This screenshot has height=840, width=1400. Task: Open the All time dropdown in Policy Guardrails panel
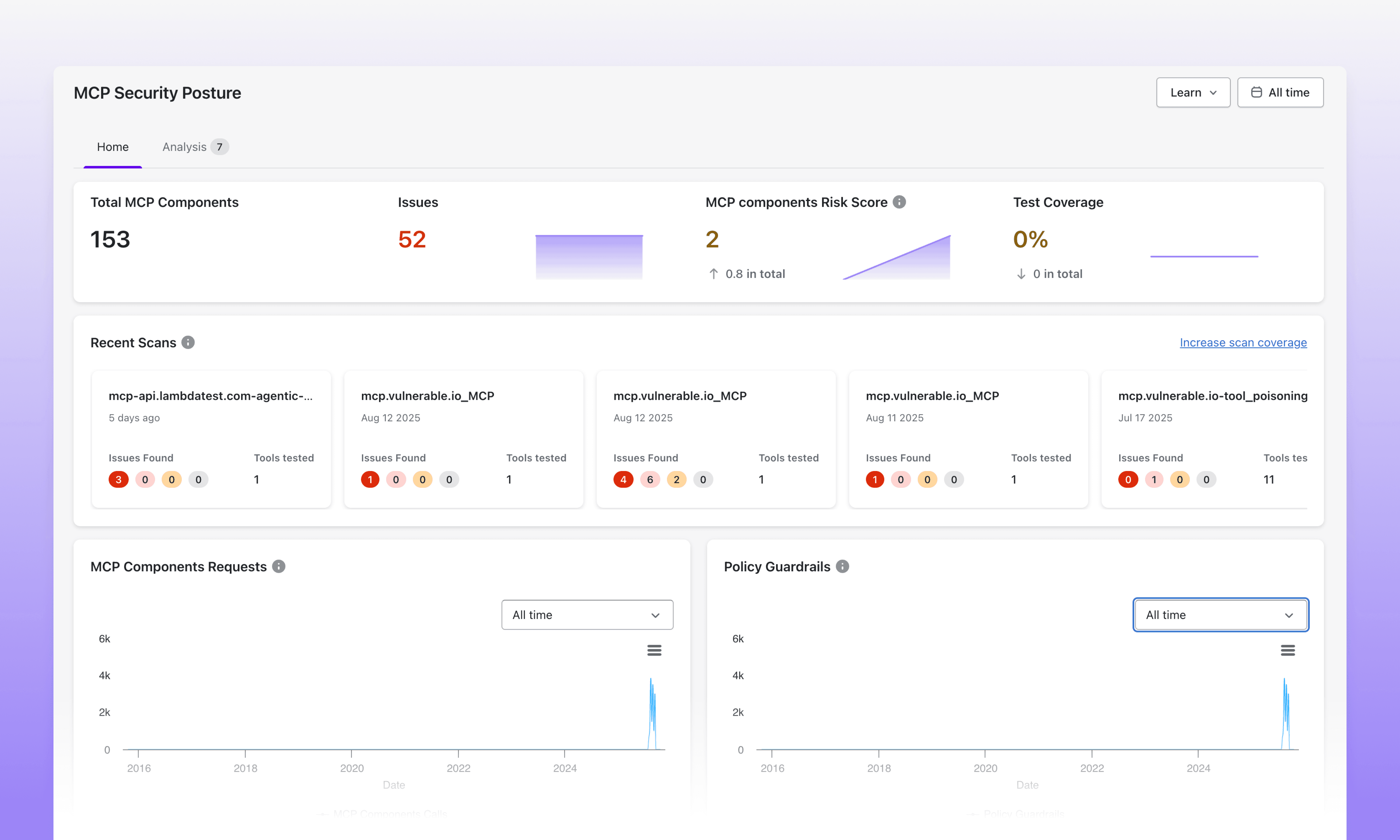pyautogui.click(x=1220, y=615)
